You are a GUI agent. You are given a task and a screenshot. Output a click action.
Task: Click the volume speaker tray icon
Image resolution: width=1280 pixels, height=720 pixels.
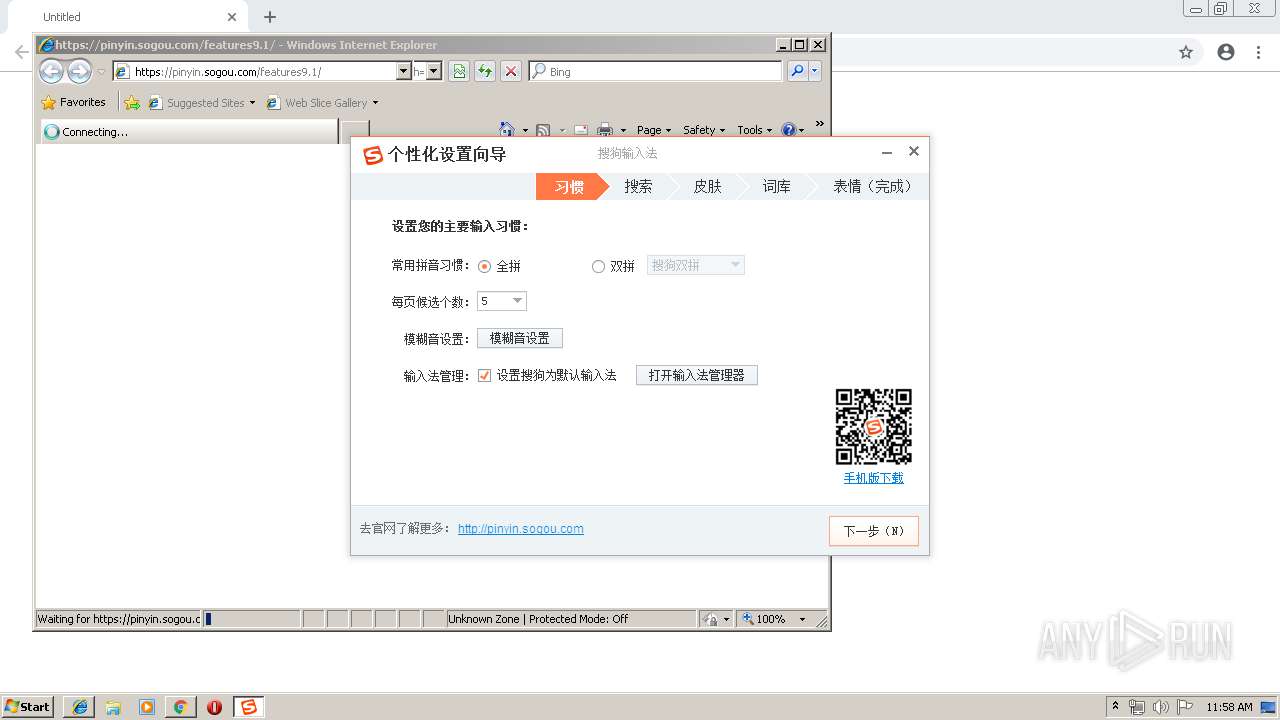(x=1160, y=707)
